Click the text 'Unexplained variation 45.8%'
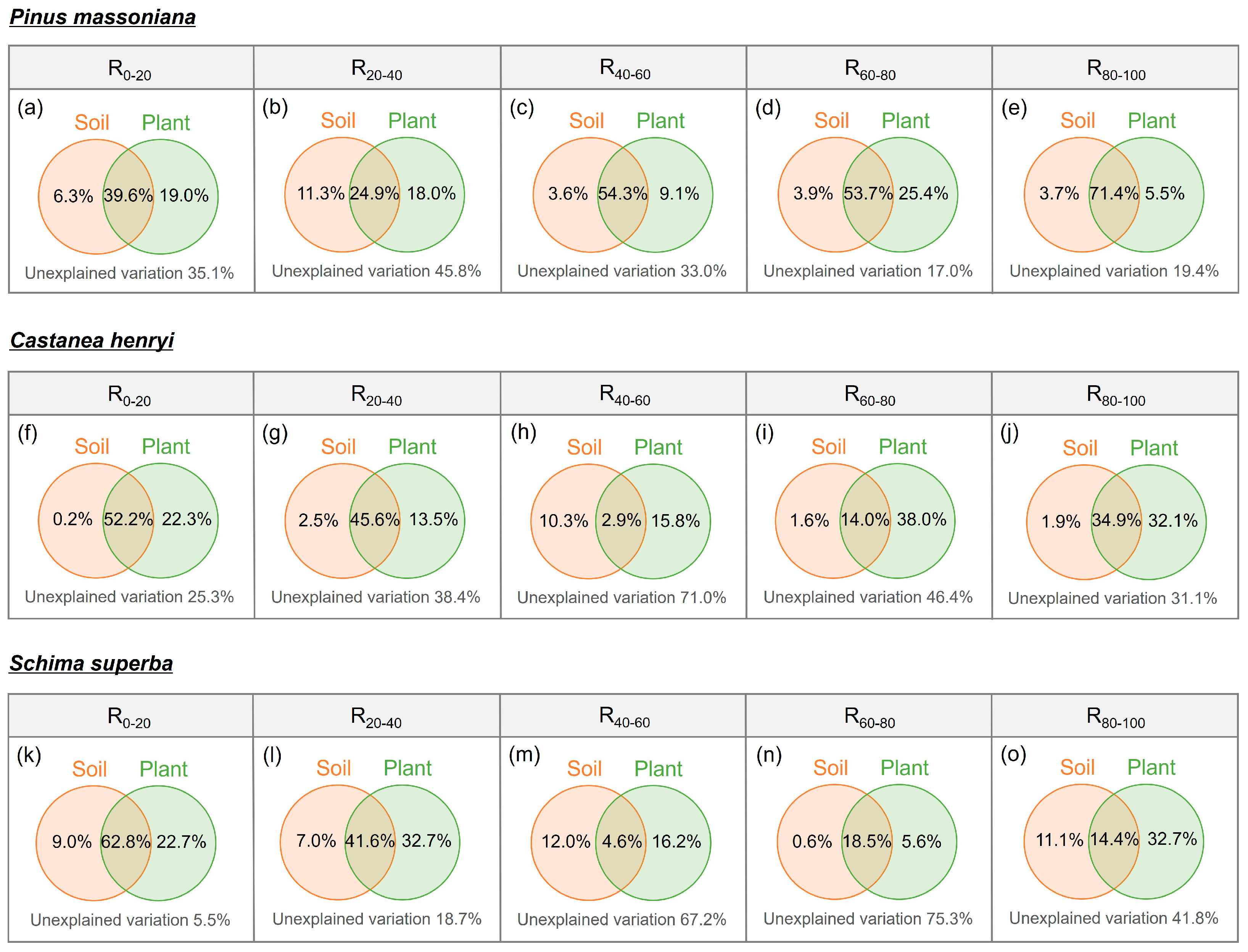Viewport: 1248px width, 952px height. 376,271
